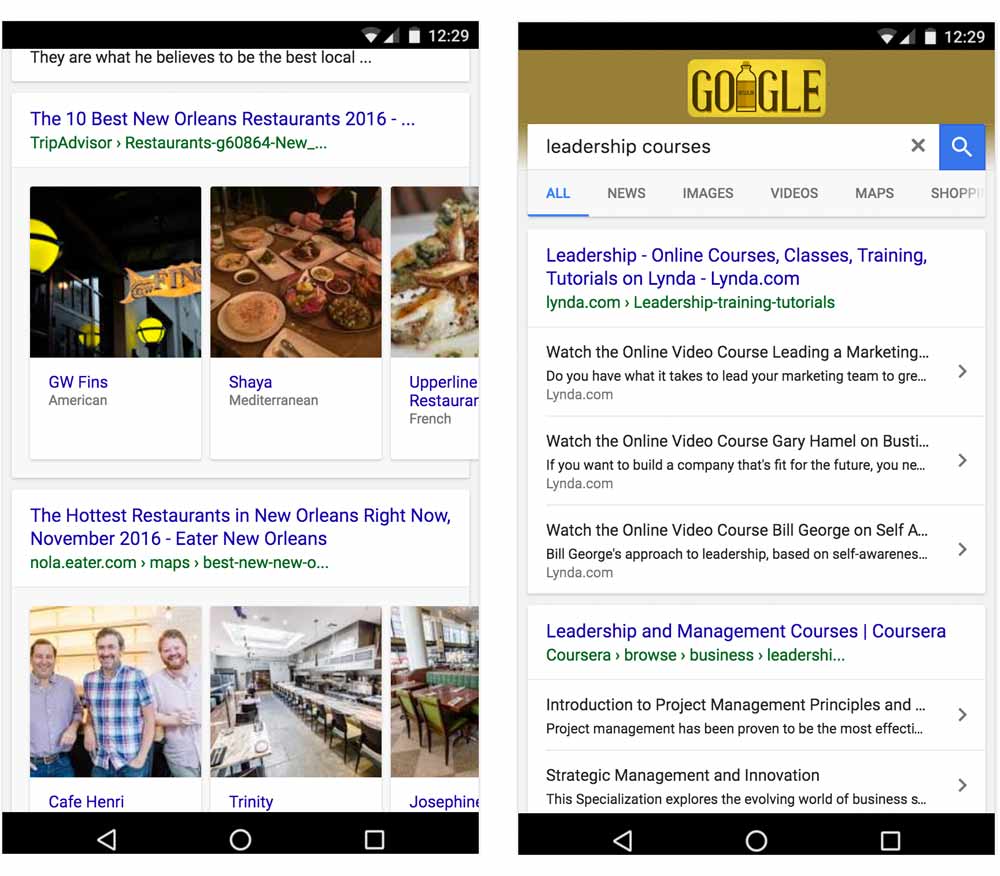Open the Upperline Restaurant link

tap(443, 391)
